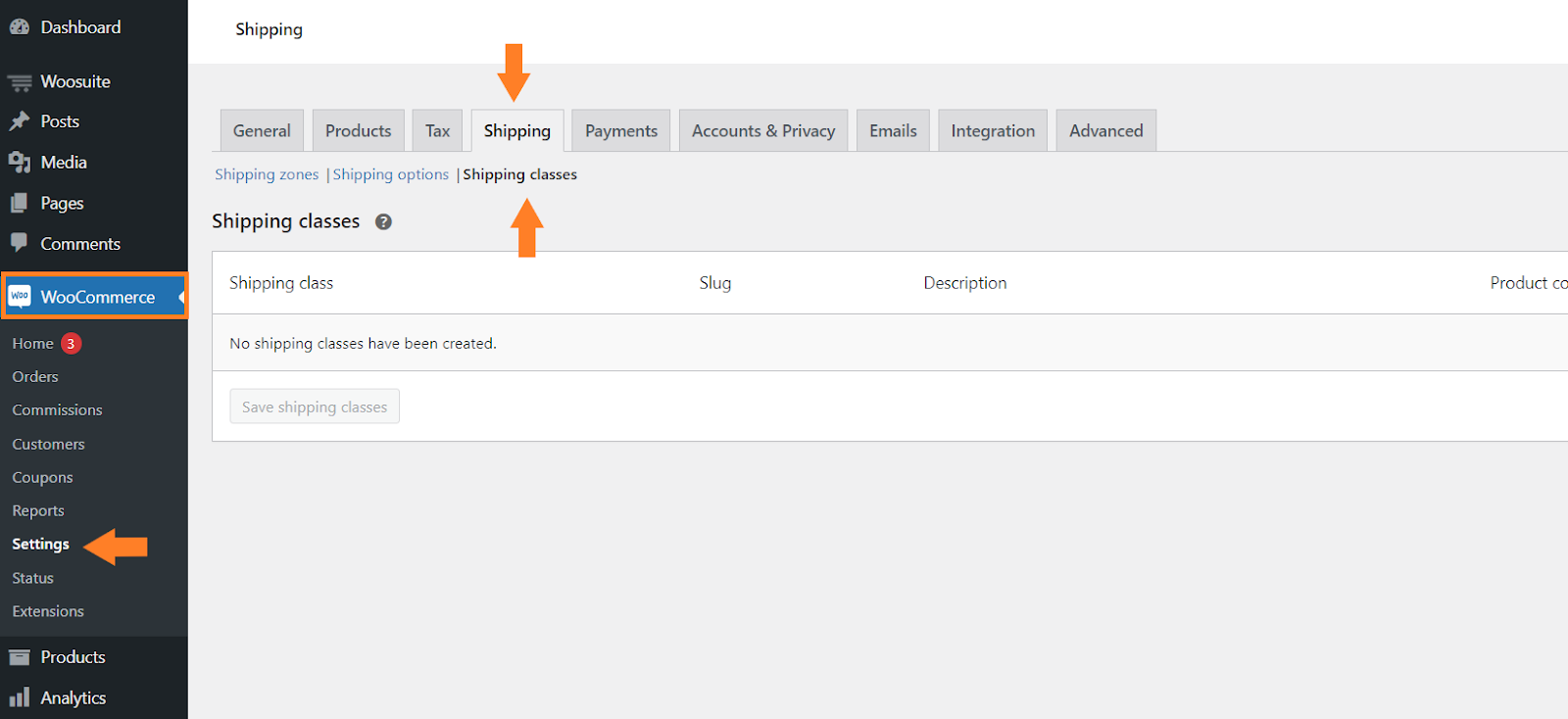Click the help icon beside Shipping classes

tap(383, 221)
